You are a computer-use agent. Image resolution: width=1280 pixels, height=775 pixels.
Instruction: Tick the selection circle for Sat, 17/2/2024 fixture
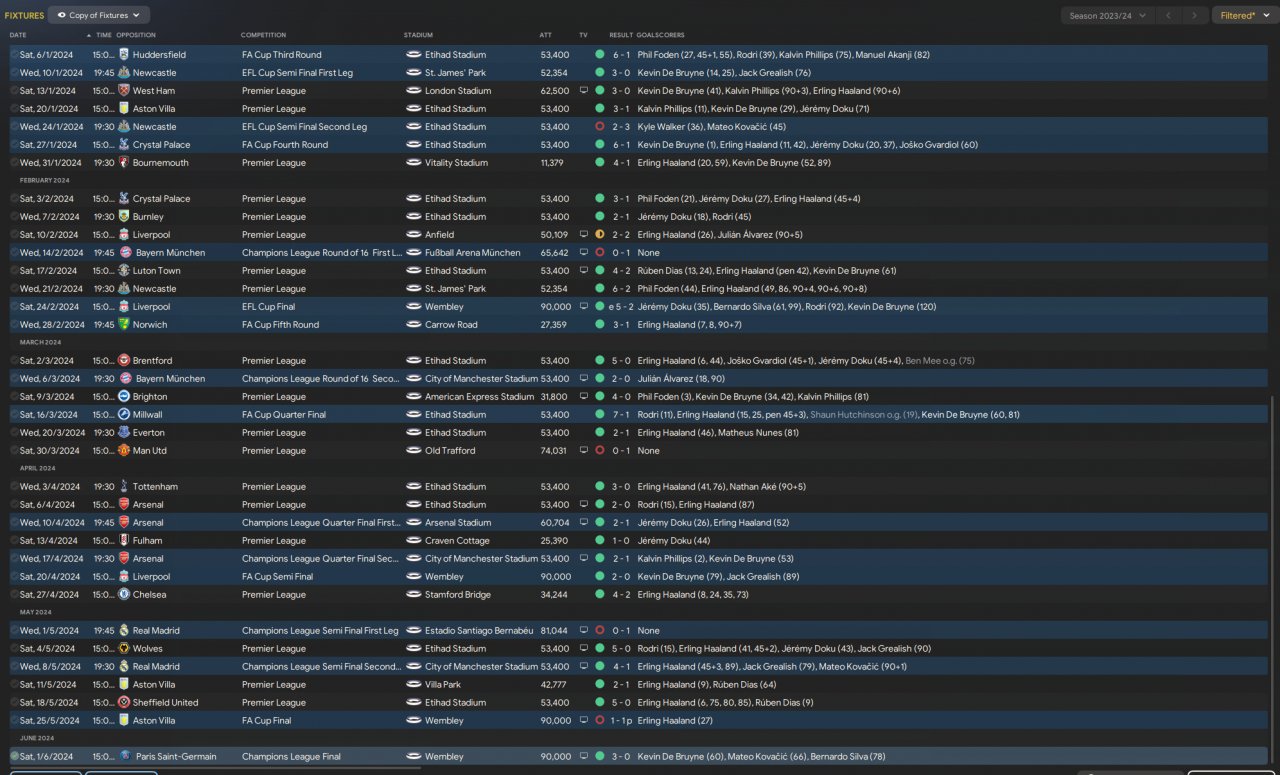pyautogui.click(x=14, y=271)
